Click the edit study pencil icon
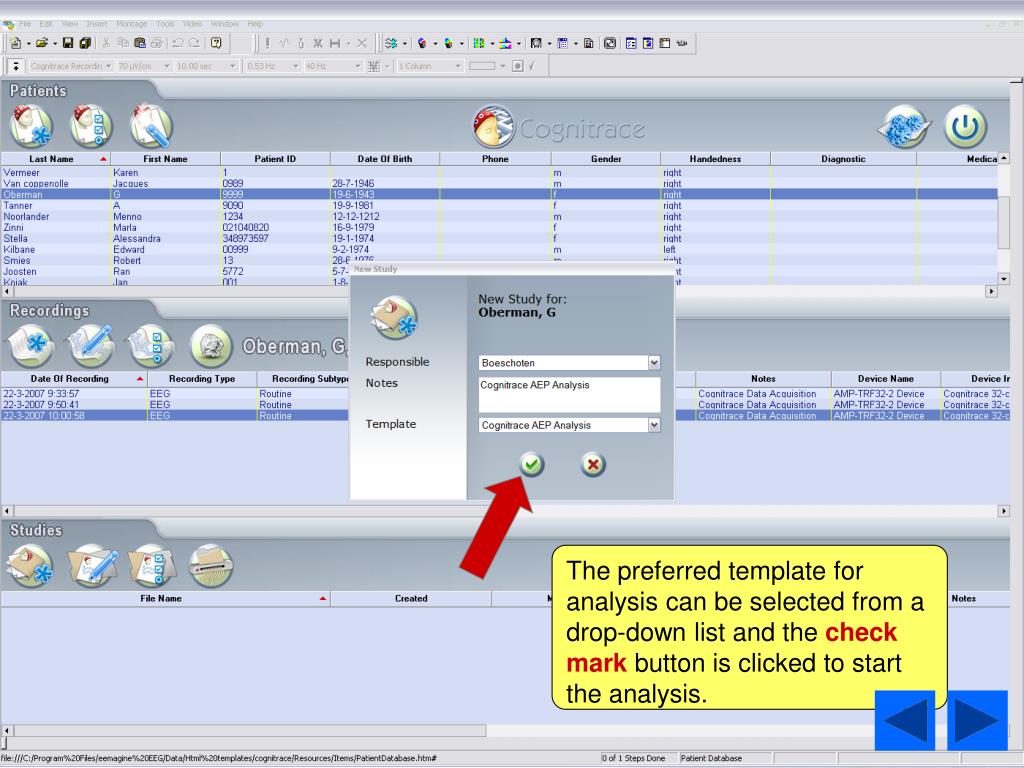 [92, 566]
